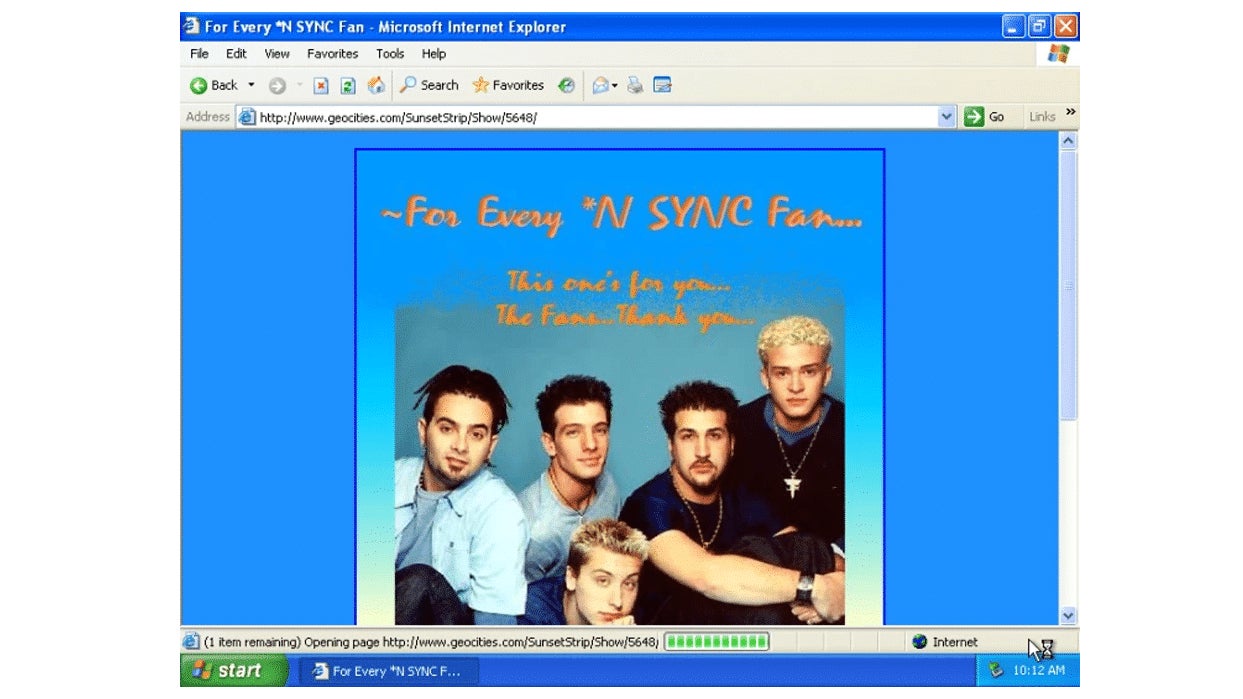Image resolution: width=1243 pixels, height=699 pixels.
Task: Open the History icon
Action: coord(566,86)
